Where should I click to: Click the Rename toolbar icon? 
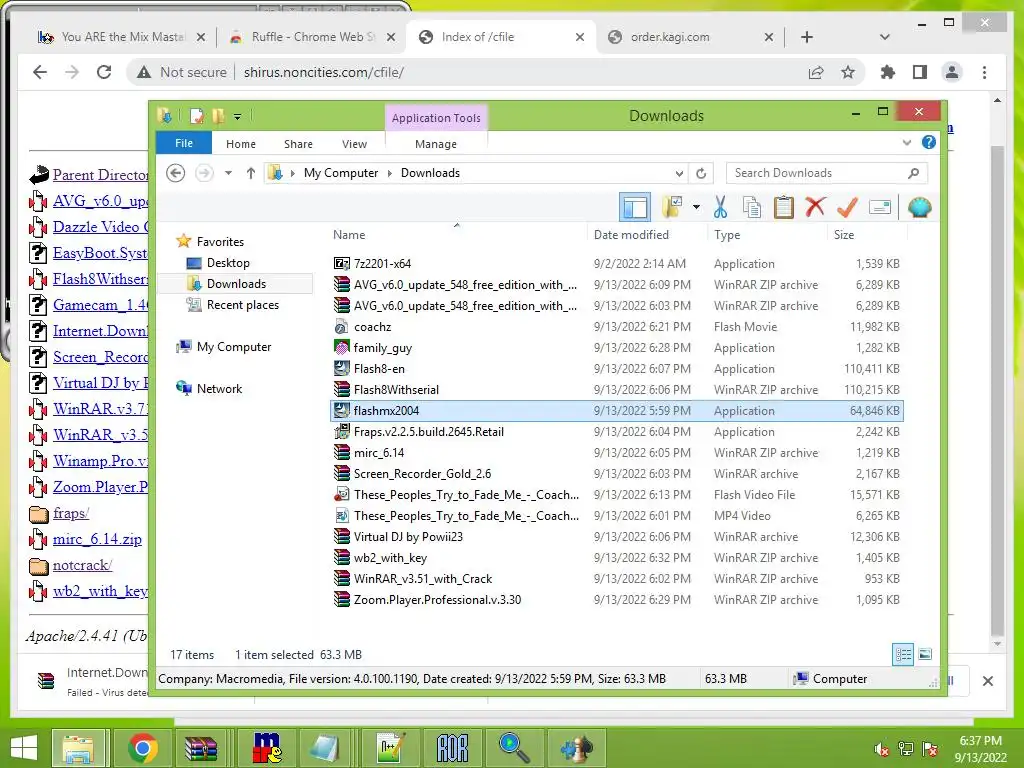[880, 207]
